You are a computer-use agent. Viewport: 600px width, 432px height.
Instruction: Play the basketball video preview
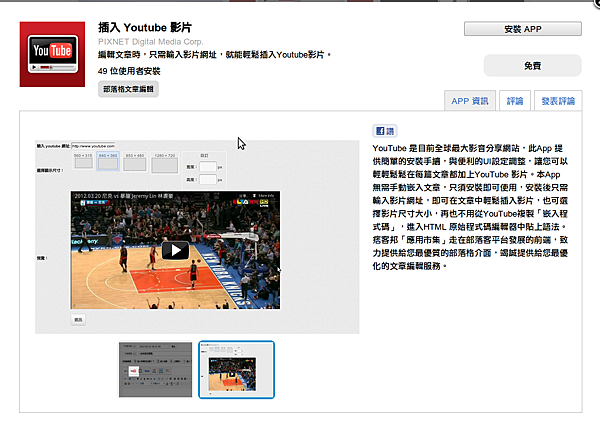[x=175, y=251]
